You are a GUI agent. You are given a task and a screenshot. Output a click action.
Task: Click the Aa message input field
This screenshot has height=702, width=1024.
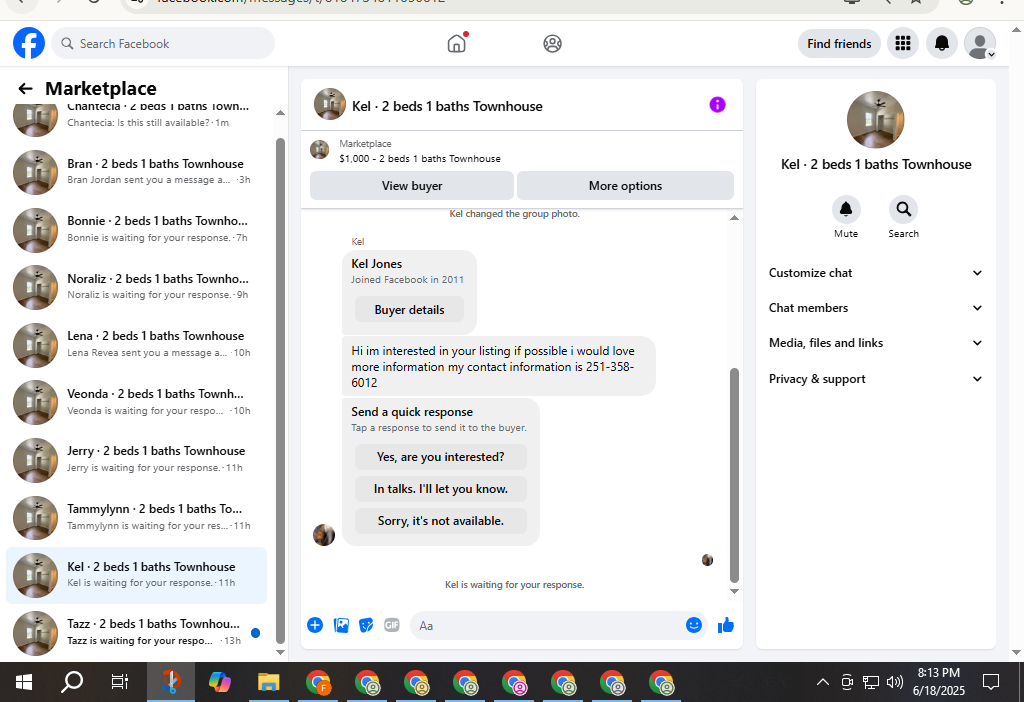(x=549, y=626)
